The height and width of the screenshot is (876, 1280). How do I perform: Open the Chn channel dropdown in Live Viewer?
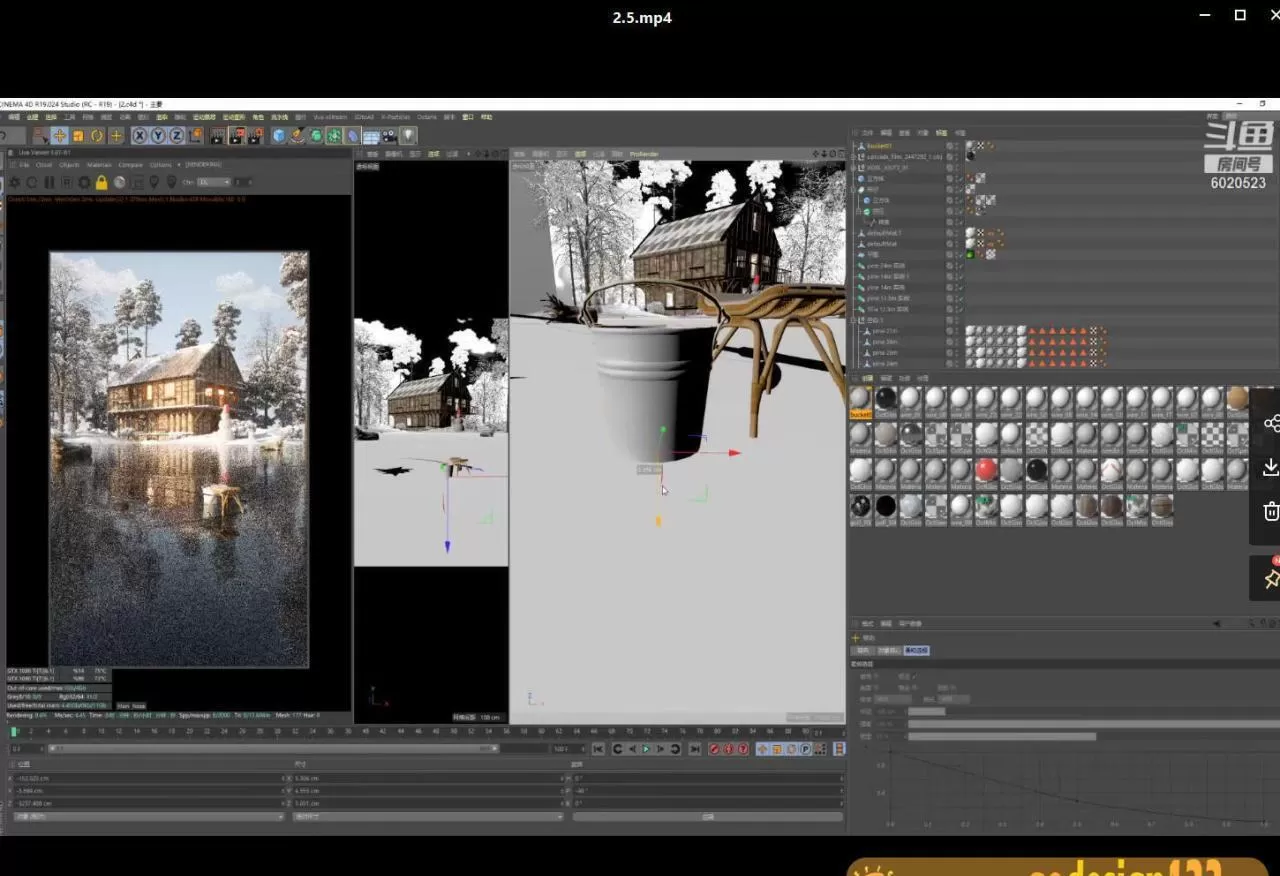click(213, 183)
